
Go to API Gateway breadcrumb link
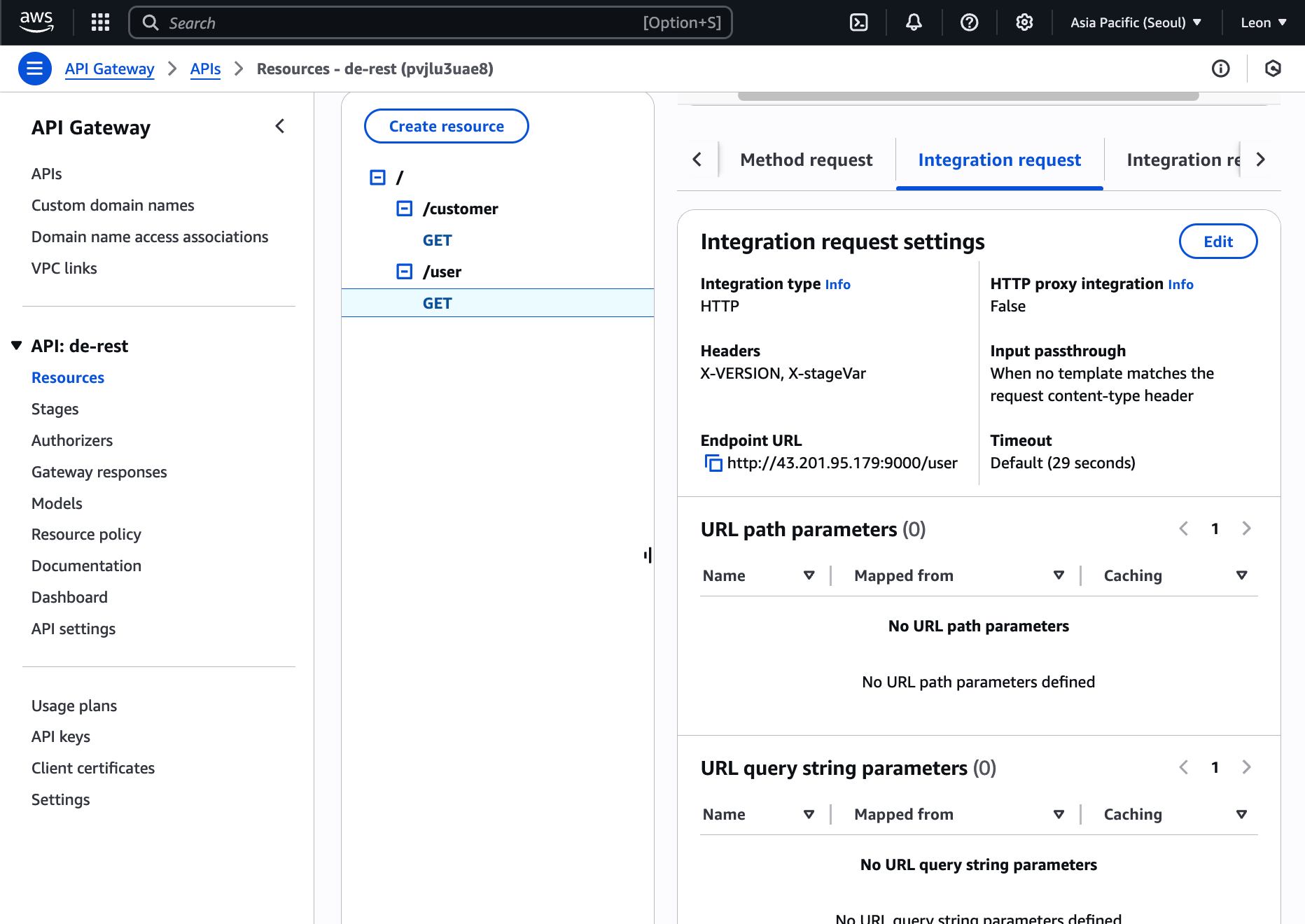click(x=109, y=69)
